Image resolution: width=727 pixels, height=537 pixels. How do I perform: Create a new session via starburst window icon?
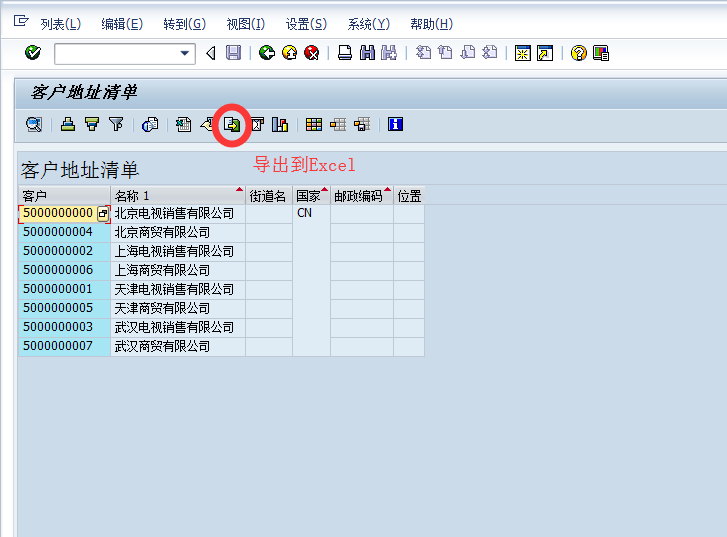[523, 53]
